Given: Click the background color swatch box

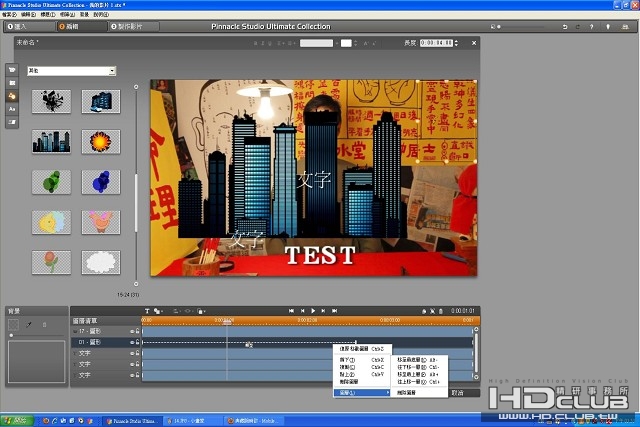Looking at the screenshot, I should click(13, 325).
